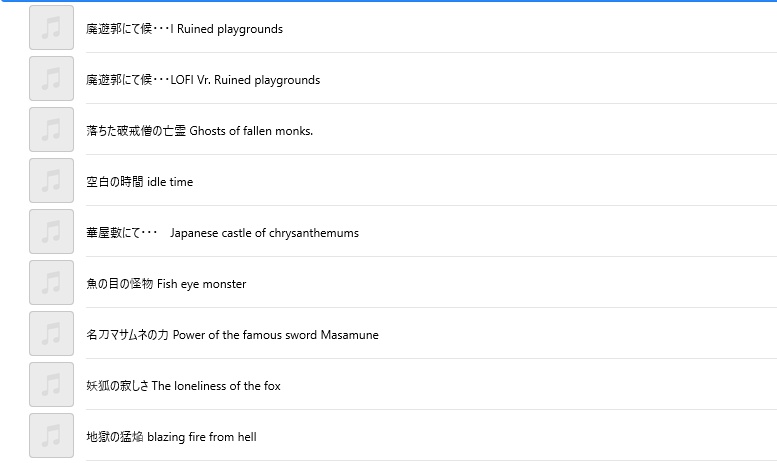The height and width of the screenshot is (463, 777).
Task: Click music icon beside LOFI Vr. Ruined playgrounds
Action: point(51,79)
